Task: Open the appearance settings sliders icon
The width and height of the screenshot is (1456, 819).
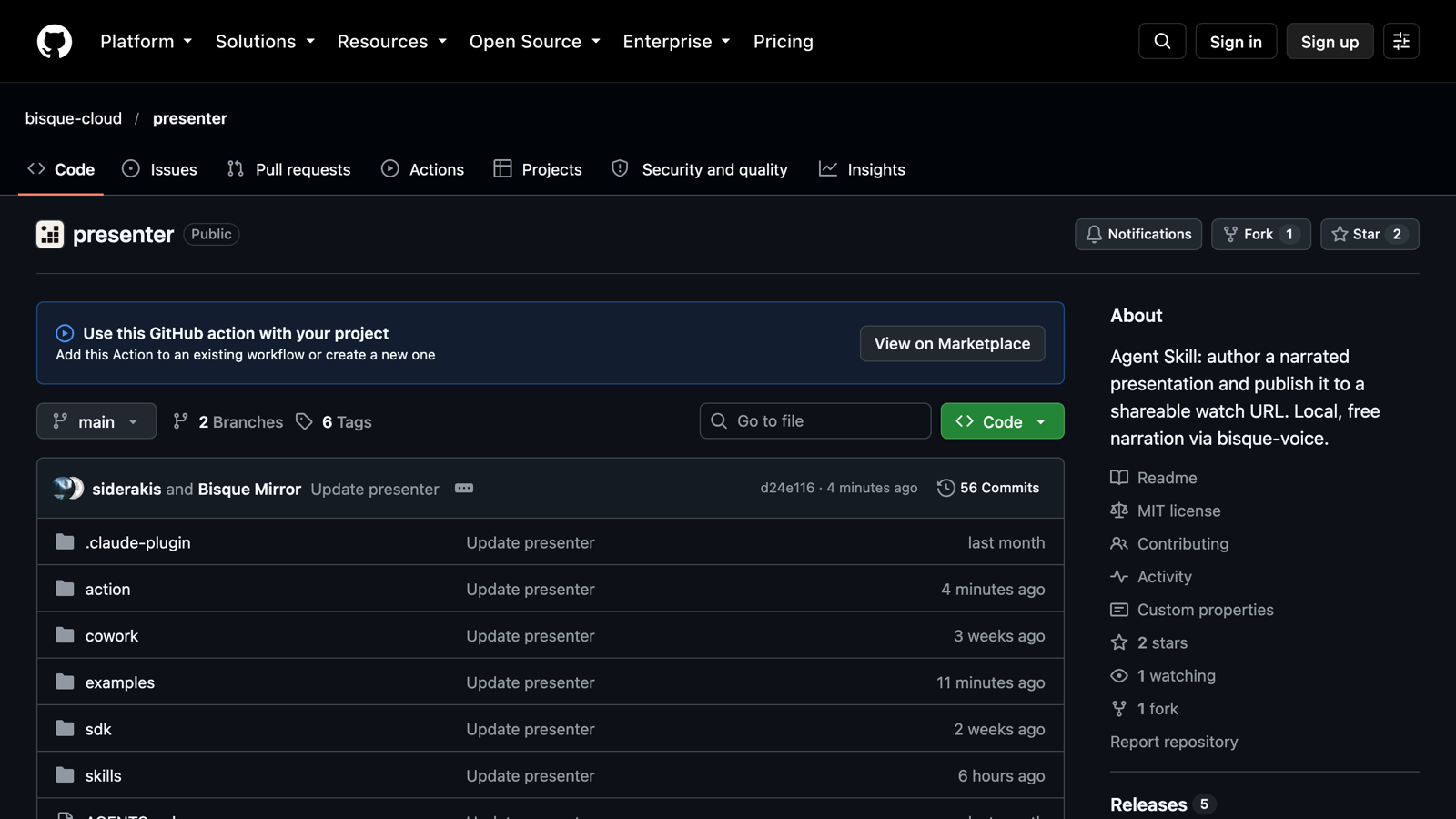Action: [x=1401, y=41]
